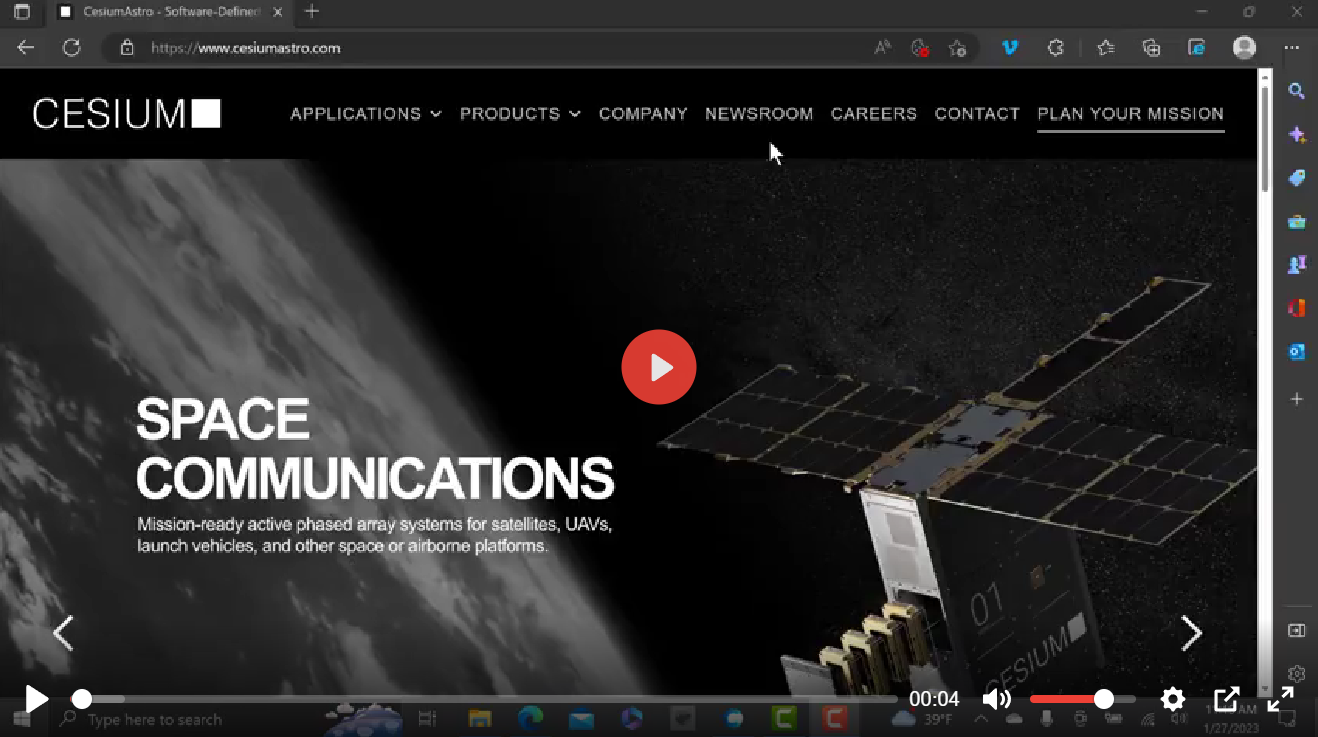Open the Newsroom menu item
The height and width of the screenshot is (737, 1318).
click(x=759, y=114)
